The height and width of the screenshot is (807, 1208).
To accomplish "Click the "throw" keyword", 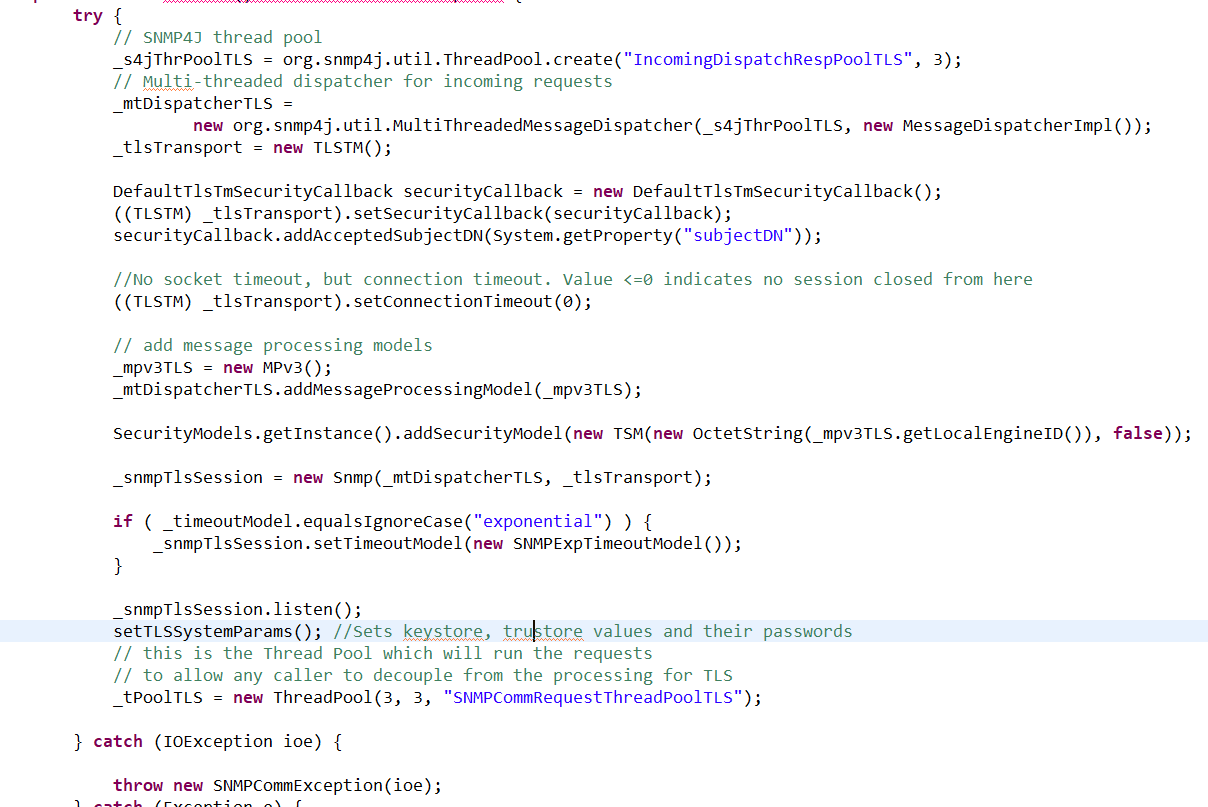I will 138,785.
